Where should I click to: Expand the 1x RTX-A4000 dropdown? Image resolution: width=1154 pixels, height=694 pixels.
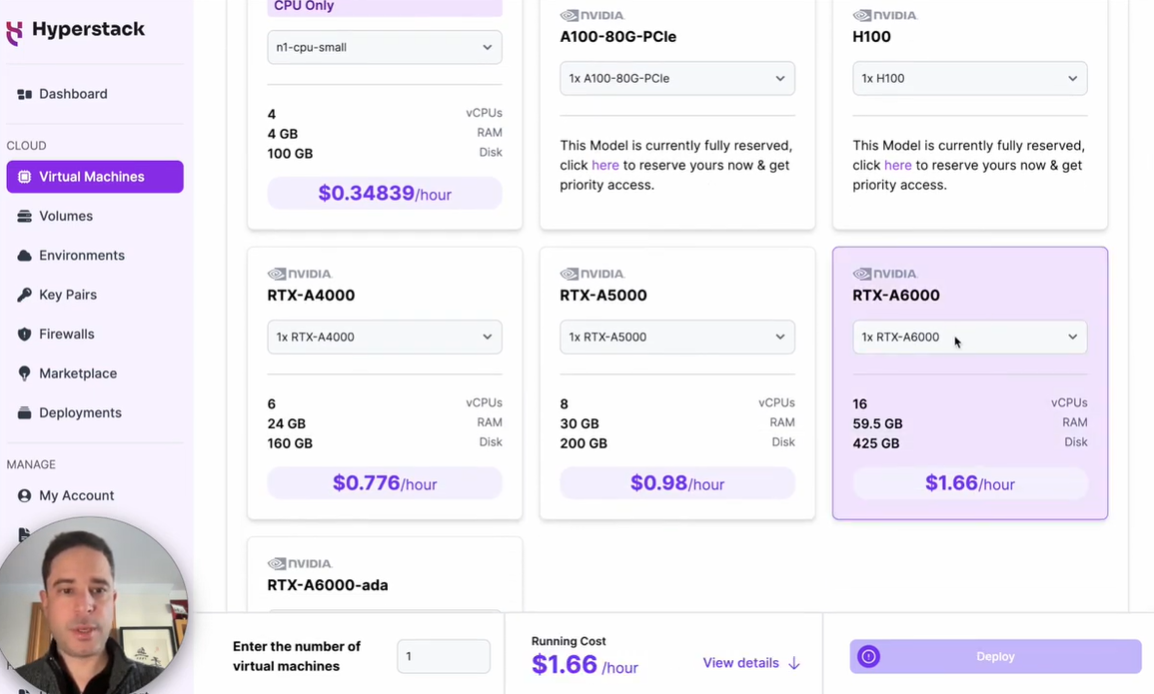point(384,337)
